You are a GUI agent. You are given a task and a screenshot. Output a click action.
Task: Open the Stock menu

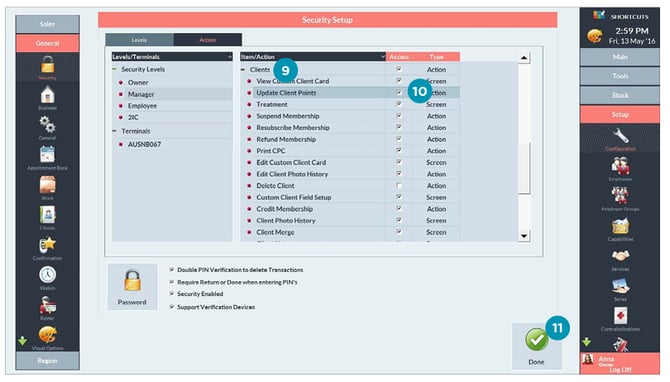click(620, 95)
